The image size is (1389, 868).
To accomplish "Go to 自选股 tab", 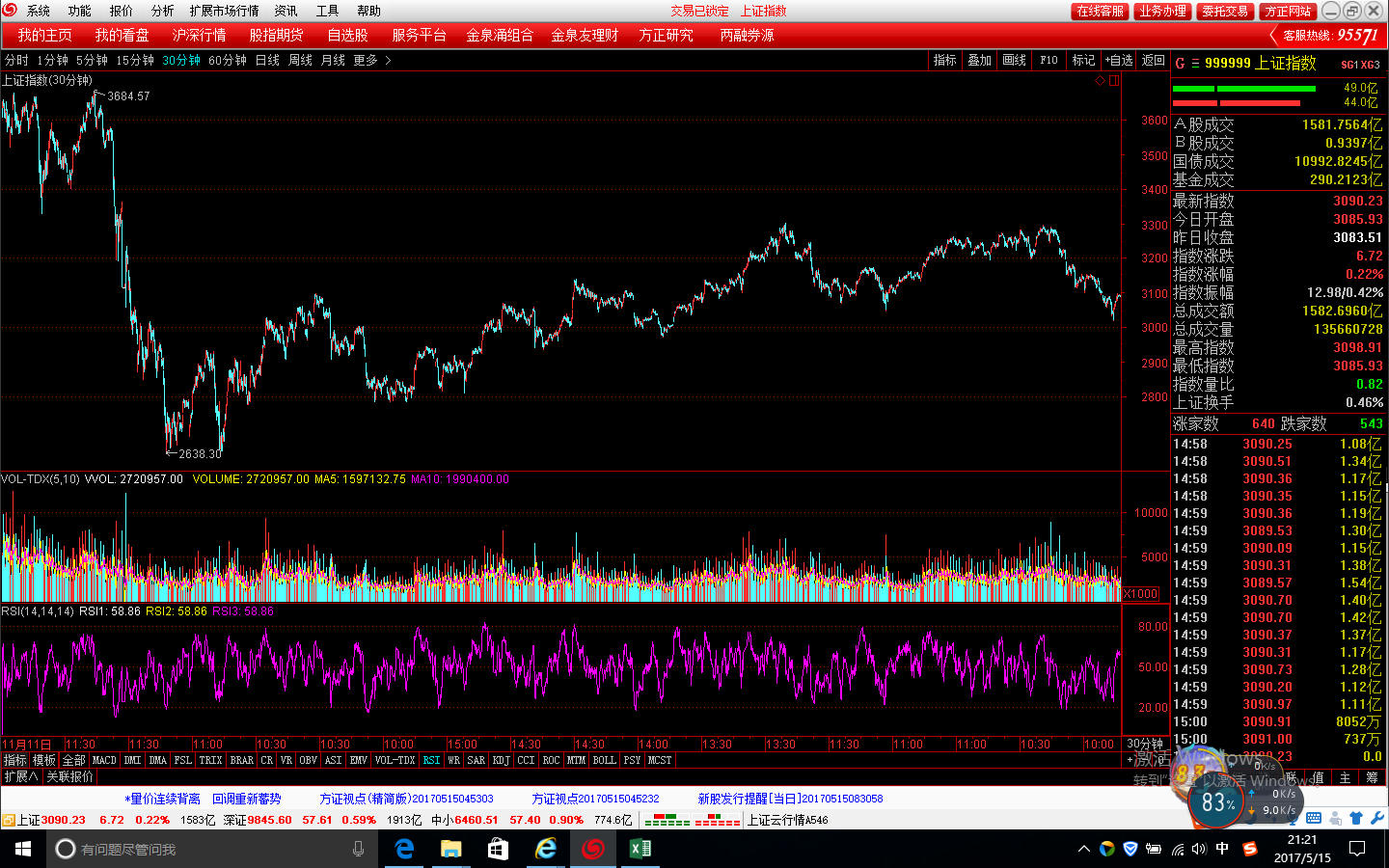I will (x=347, y=35).
